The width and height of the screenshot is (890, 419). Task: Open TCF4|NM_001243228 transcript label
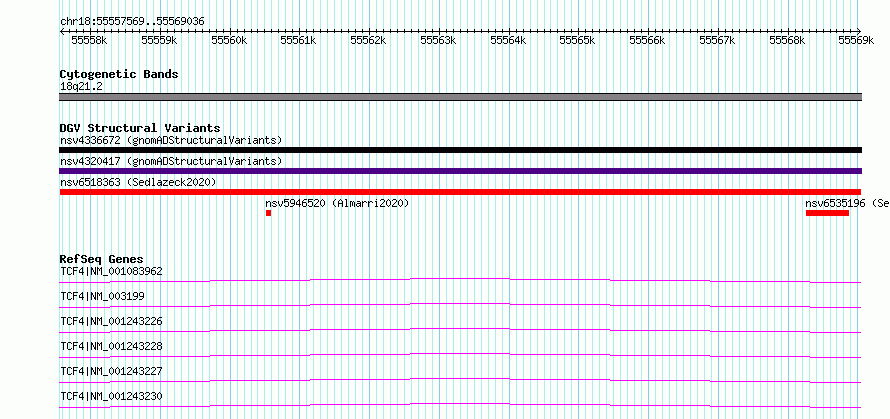pos(111,346)
